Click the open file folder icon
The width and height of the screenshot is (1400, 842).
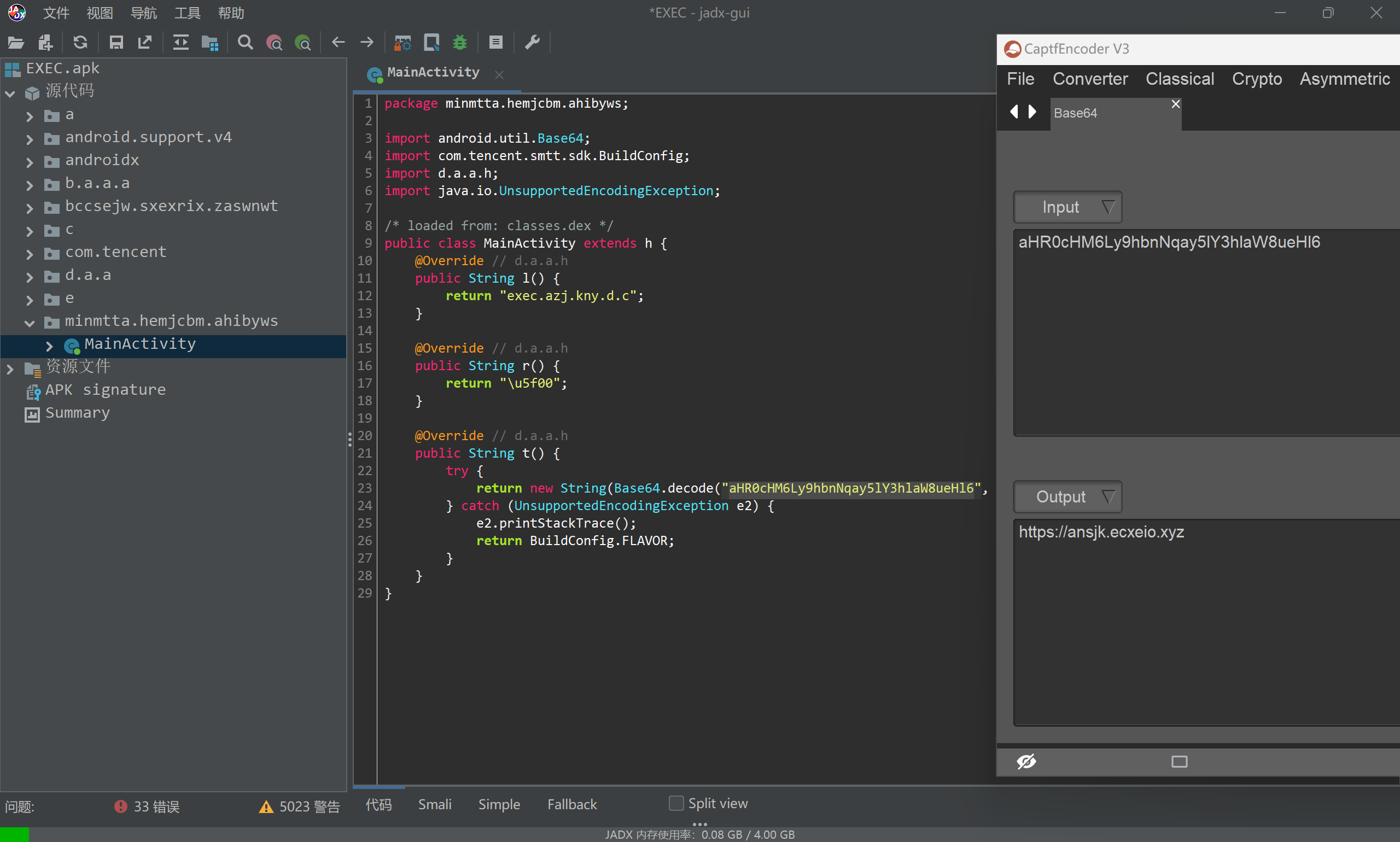(15, 43)
